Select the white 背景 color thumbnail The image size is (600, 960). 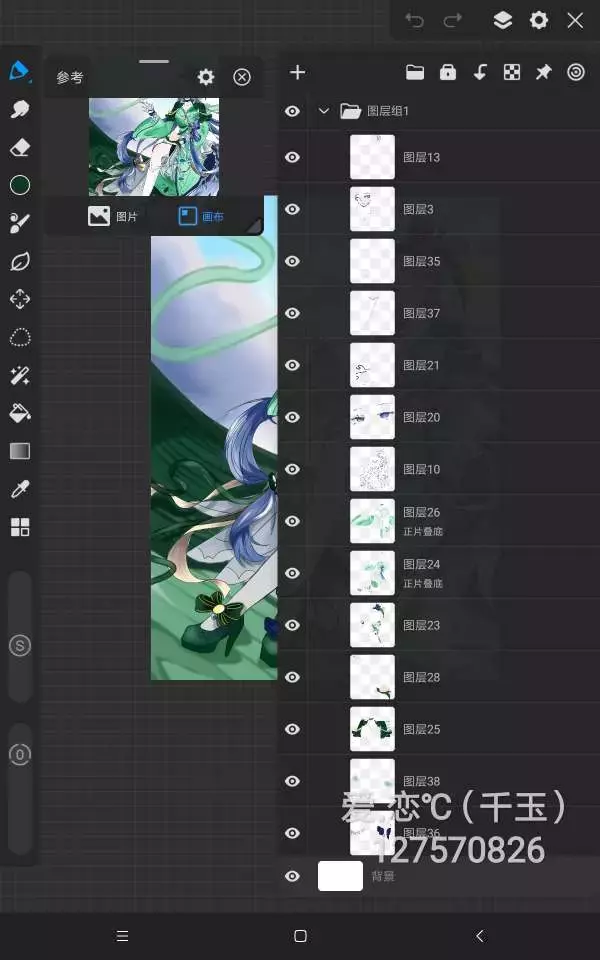click(340, 876)
